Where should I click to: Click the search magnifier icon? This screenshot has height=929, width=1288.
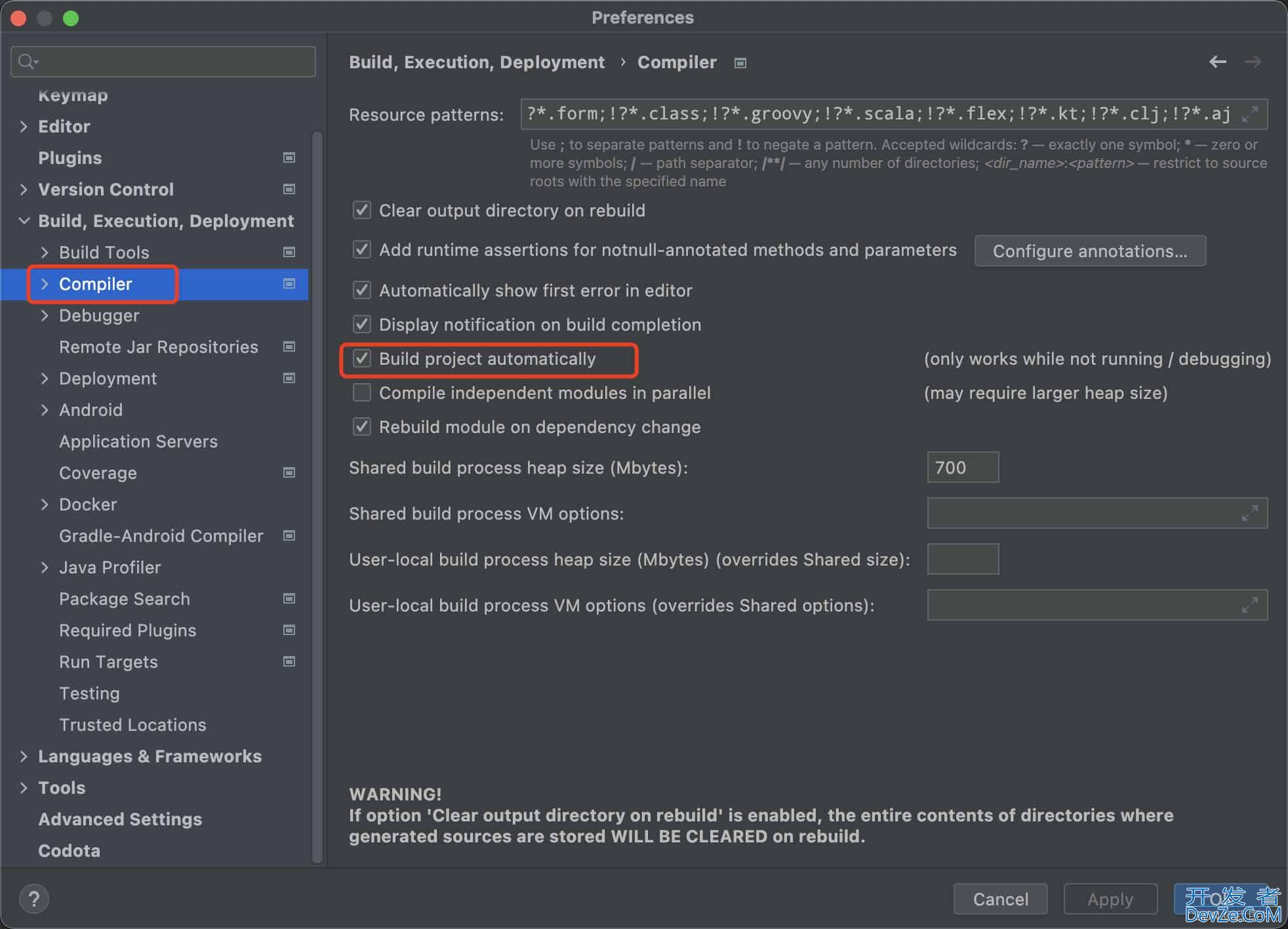click(x=28, y=62)
